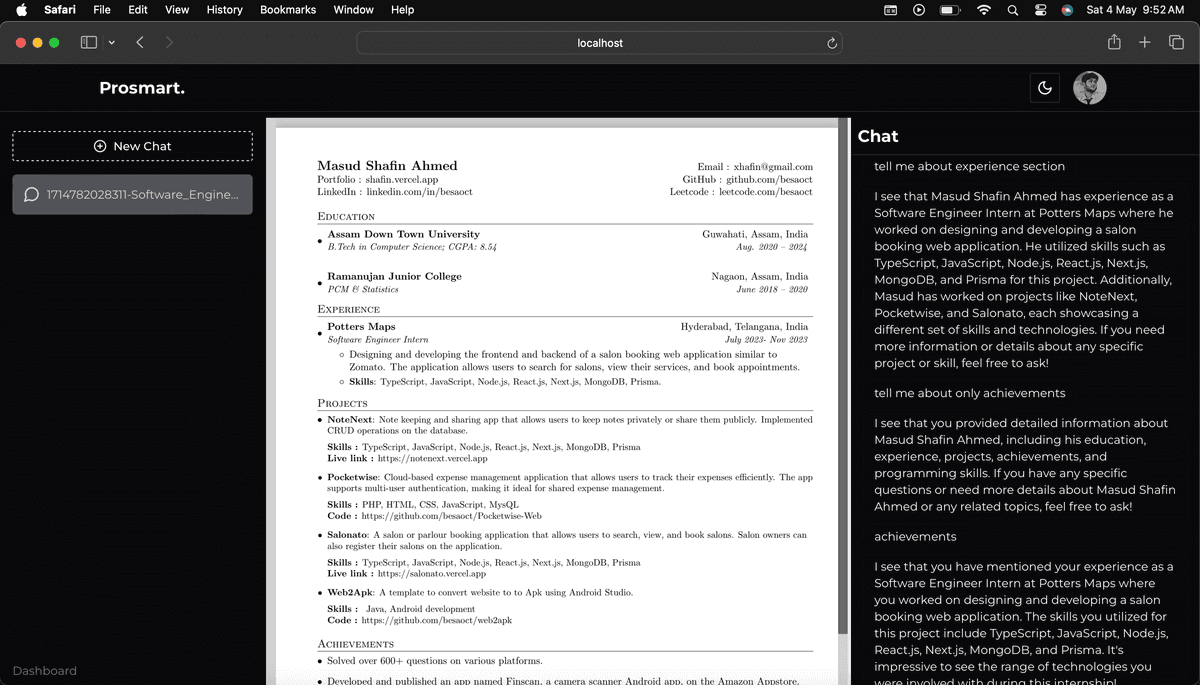Click the Wi-Fi status icon
This screenshot has width=1200, height=685.
[984, 10]
